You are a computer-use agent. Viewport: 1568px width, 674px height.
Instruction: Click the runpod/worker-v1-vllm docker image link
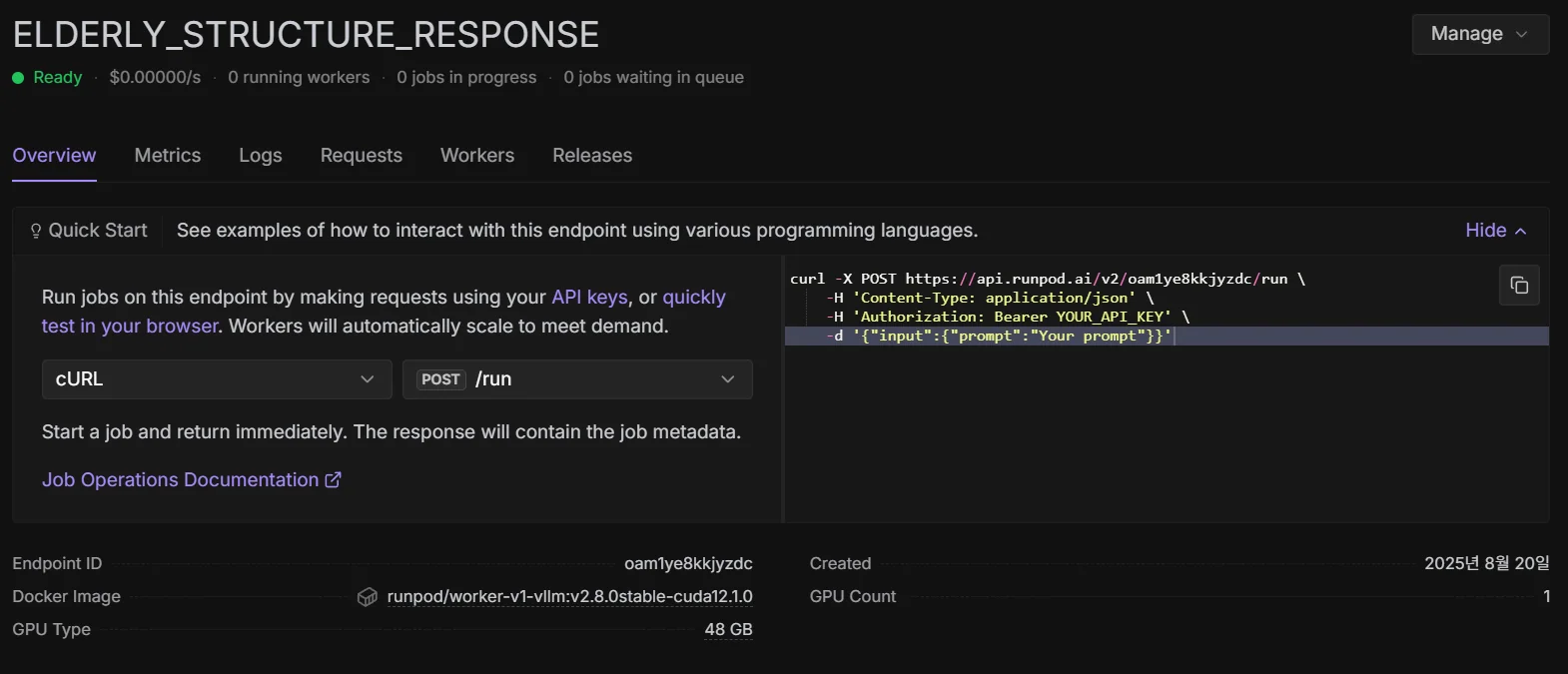pos(569,597)
